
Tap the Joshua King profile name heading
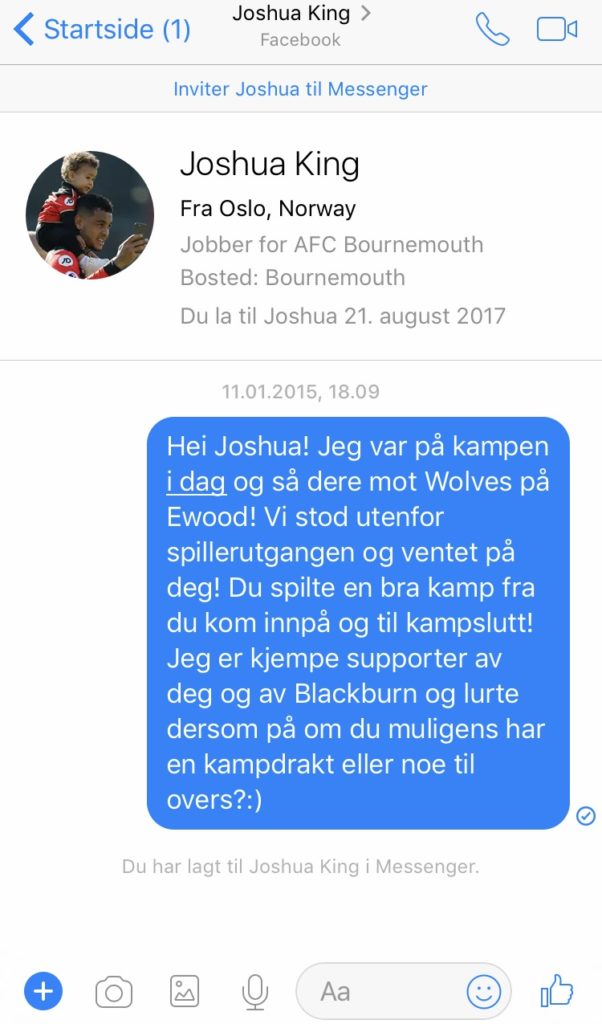tap(270, 164)
